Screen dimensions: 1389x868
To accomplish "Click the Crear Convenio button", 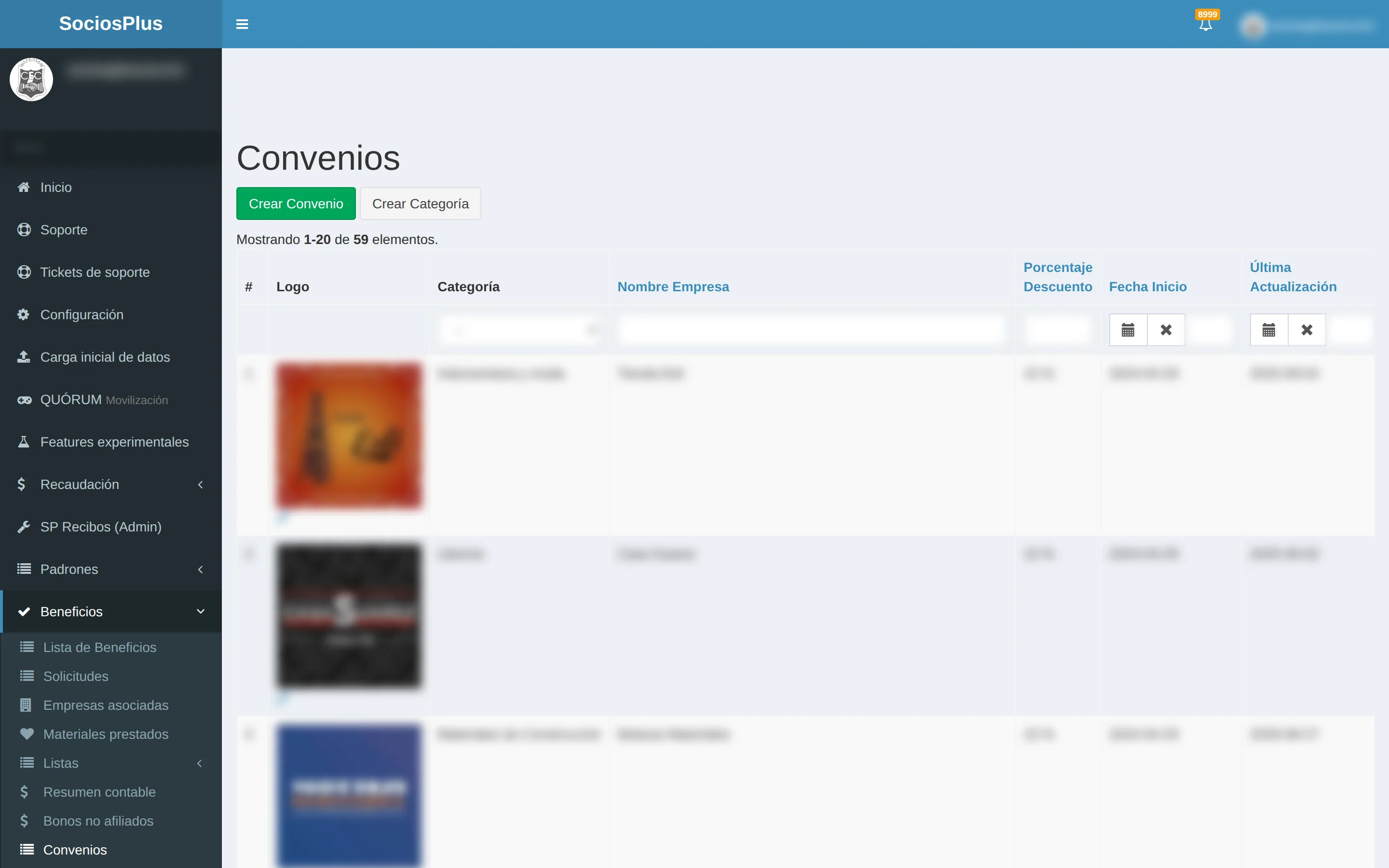I will point(296,203).
